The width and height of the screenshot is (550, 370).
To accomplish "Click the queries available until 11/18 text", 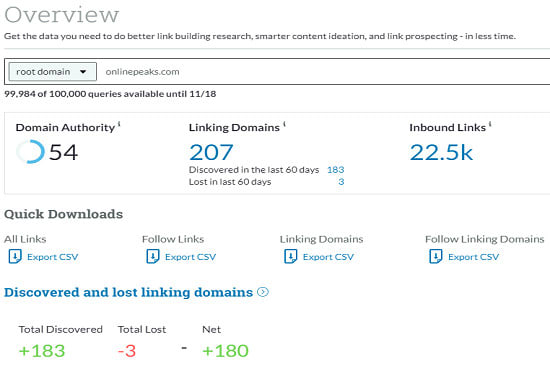I will 110,94.
